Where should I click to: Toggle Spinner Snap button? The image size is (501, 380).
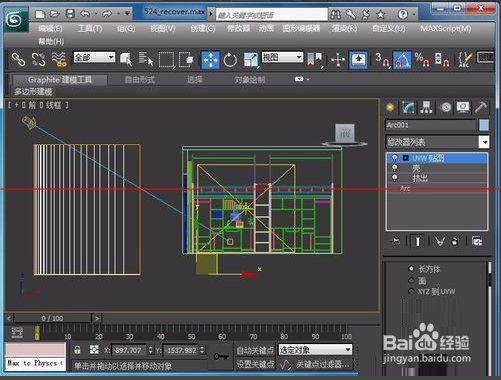click(442, 60)
